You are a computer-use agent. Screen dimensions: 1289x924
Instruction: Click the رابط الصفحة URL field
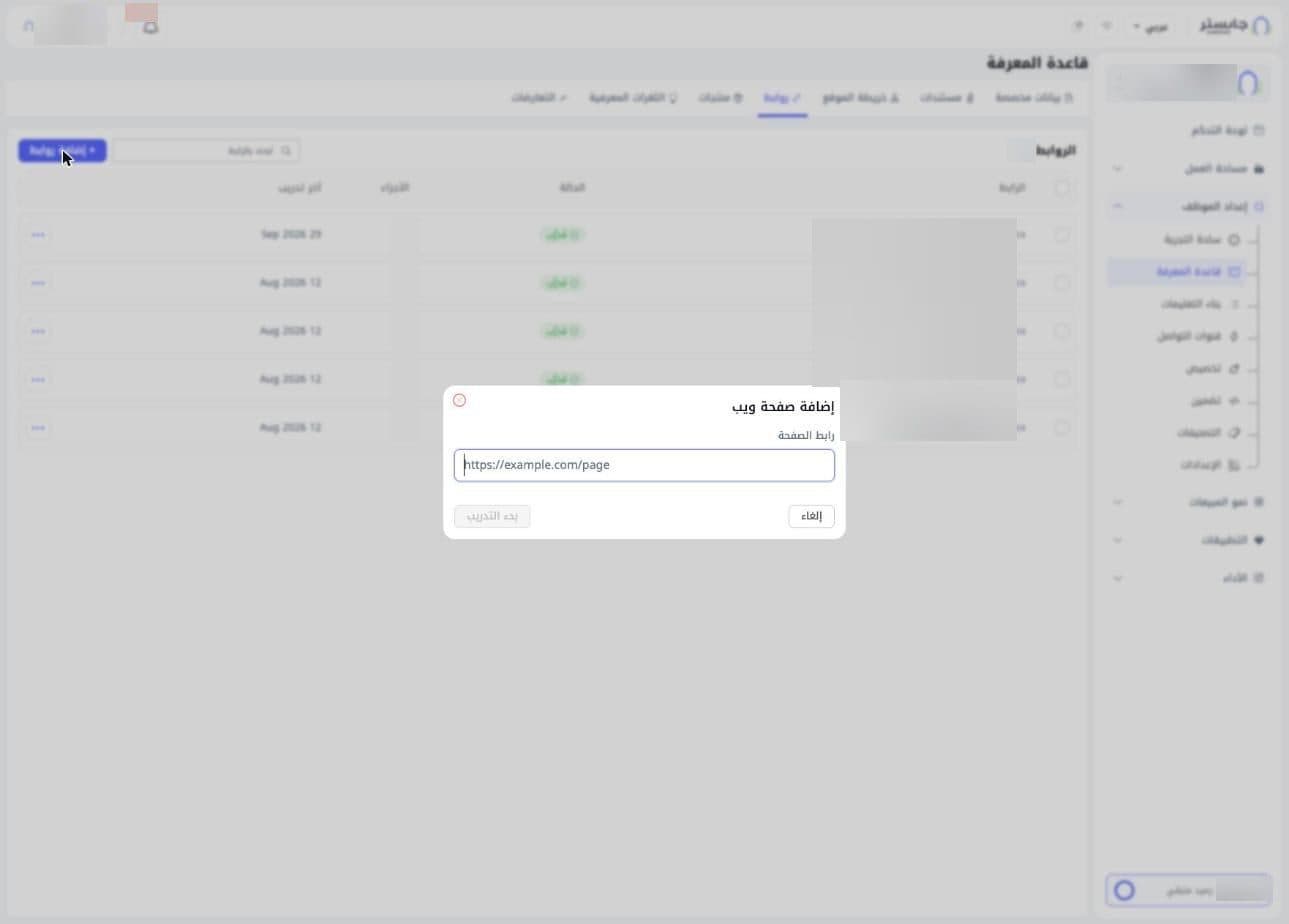(644, 465)
